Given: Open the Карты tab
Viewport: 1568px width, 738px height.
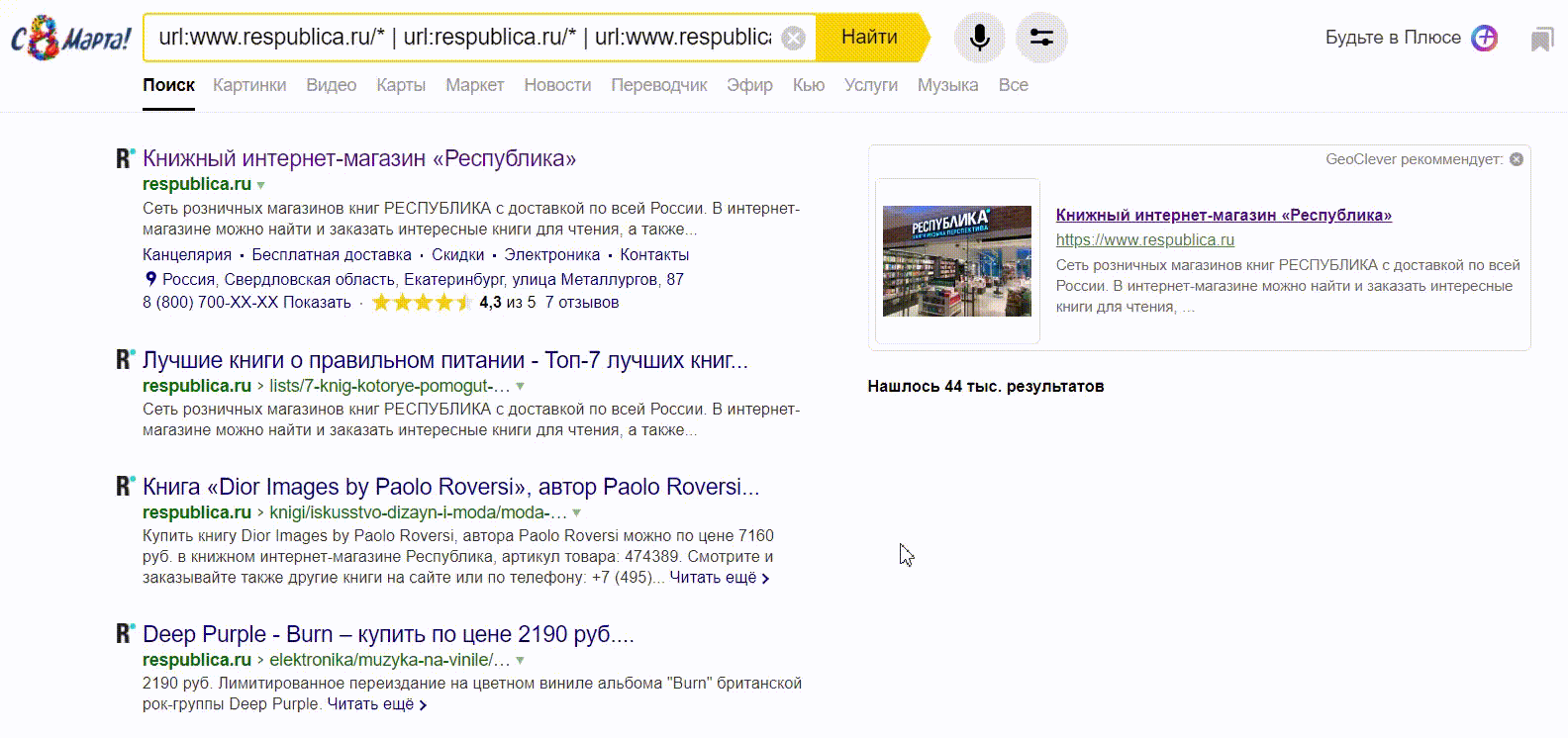Looking at the screenshot, I should pyautogui.click(x=401, y=85).
